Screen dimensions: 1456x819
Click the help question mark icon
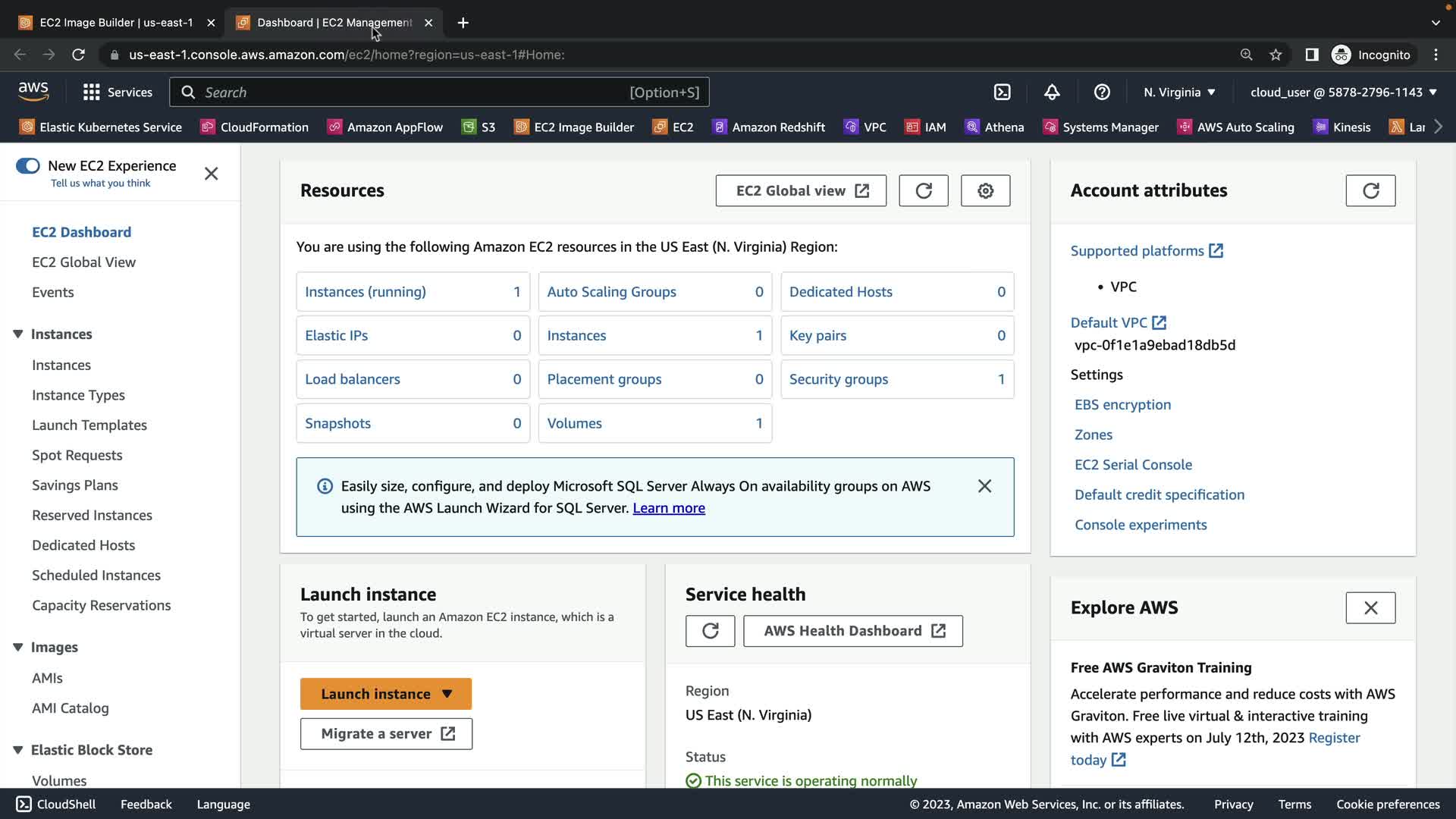[x=1102, y=93]
